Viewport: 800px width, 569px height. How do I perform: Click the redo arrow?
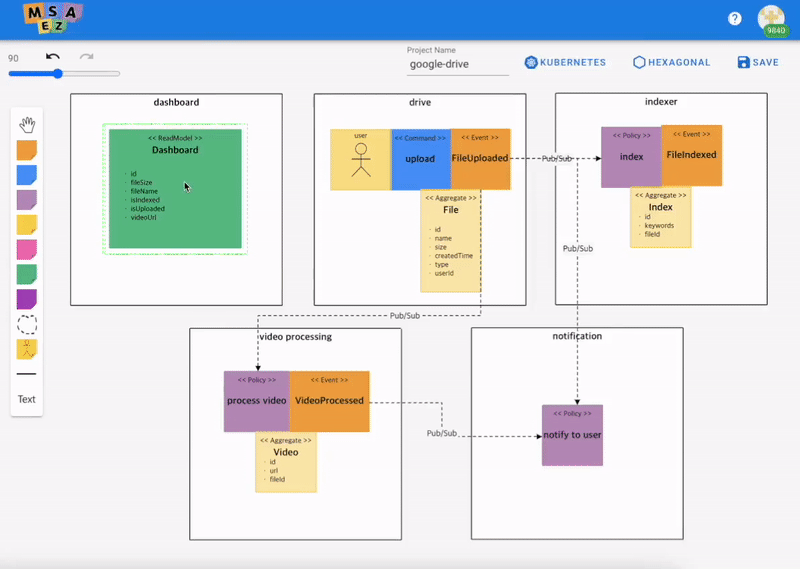86,57
